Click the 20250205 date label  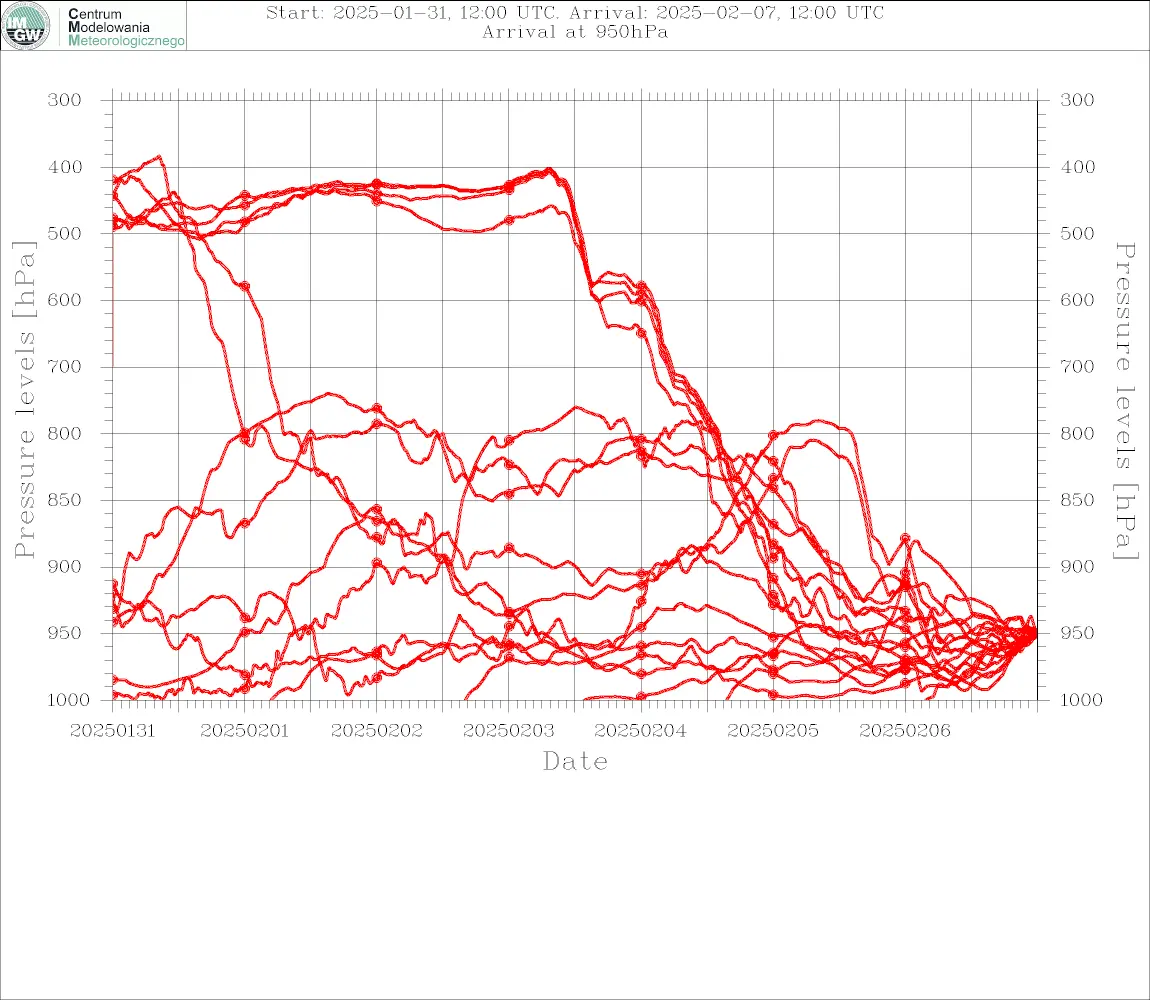(x=773, y=731)
